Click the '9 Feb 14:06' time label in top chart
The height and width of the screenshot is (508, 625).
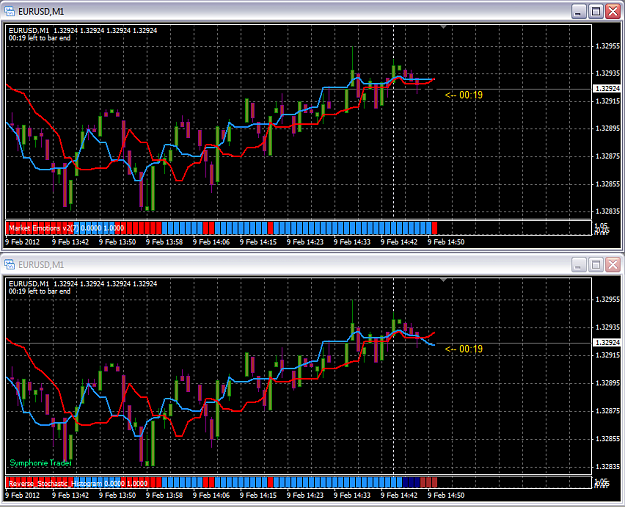[211, 242]
